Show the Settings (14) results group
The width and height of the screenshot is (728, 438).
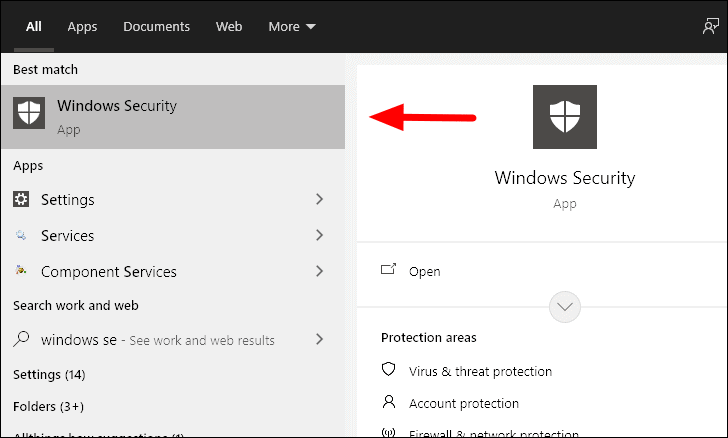point(49,374)
